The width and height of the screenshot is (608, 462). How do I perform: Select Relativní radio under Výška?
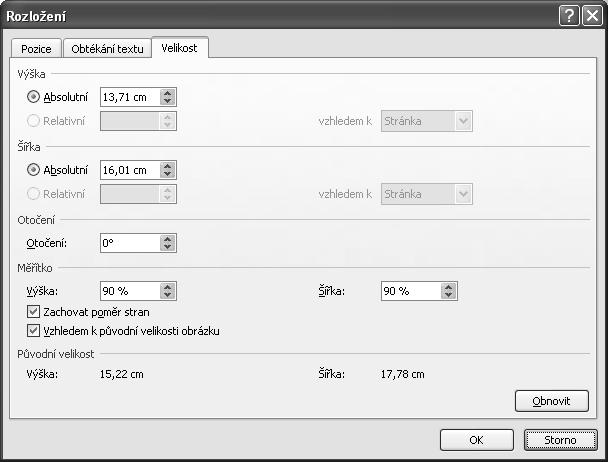[33, 121]
